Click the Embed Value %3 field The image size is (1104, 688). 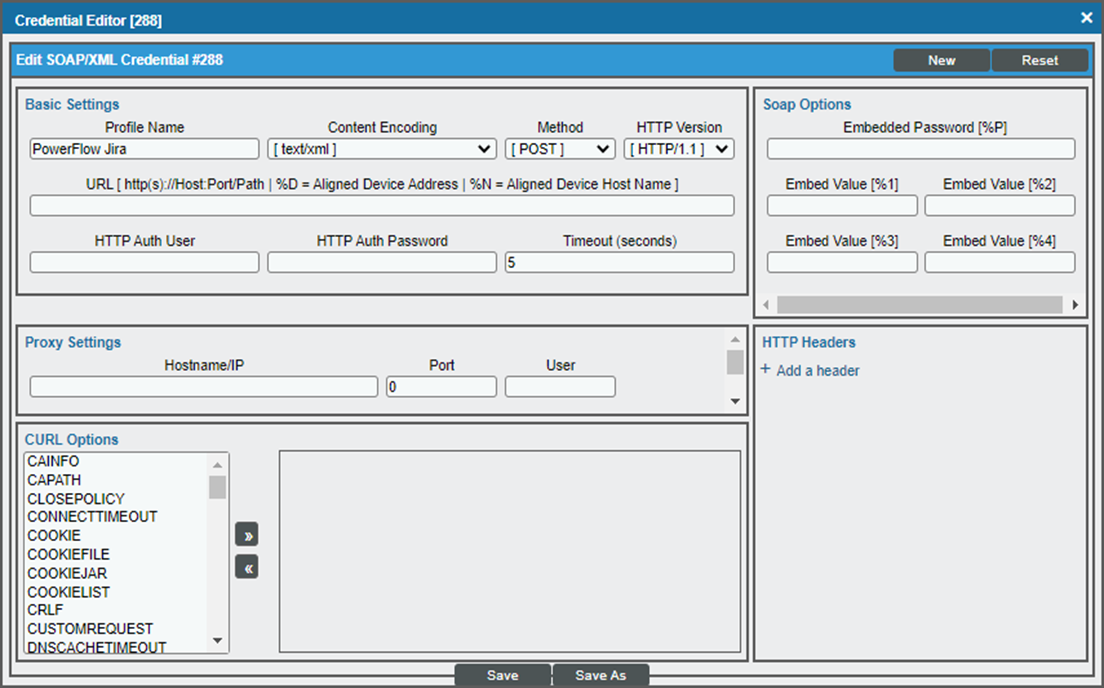coord(842,262)
